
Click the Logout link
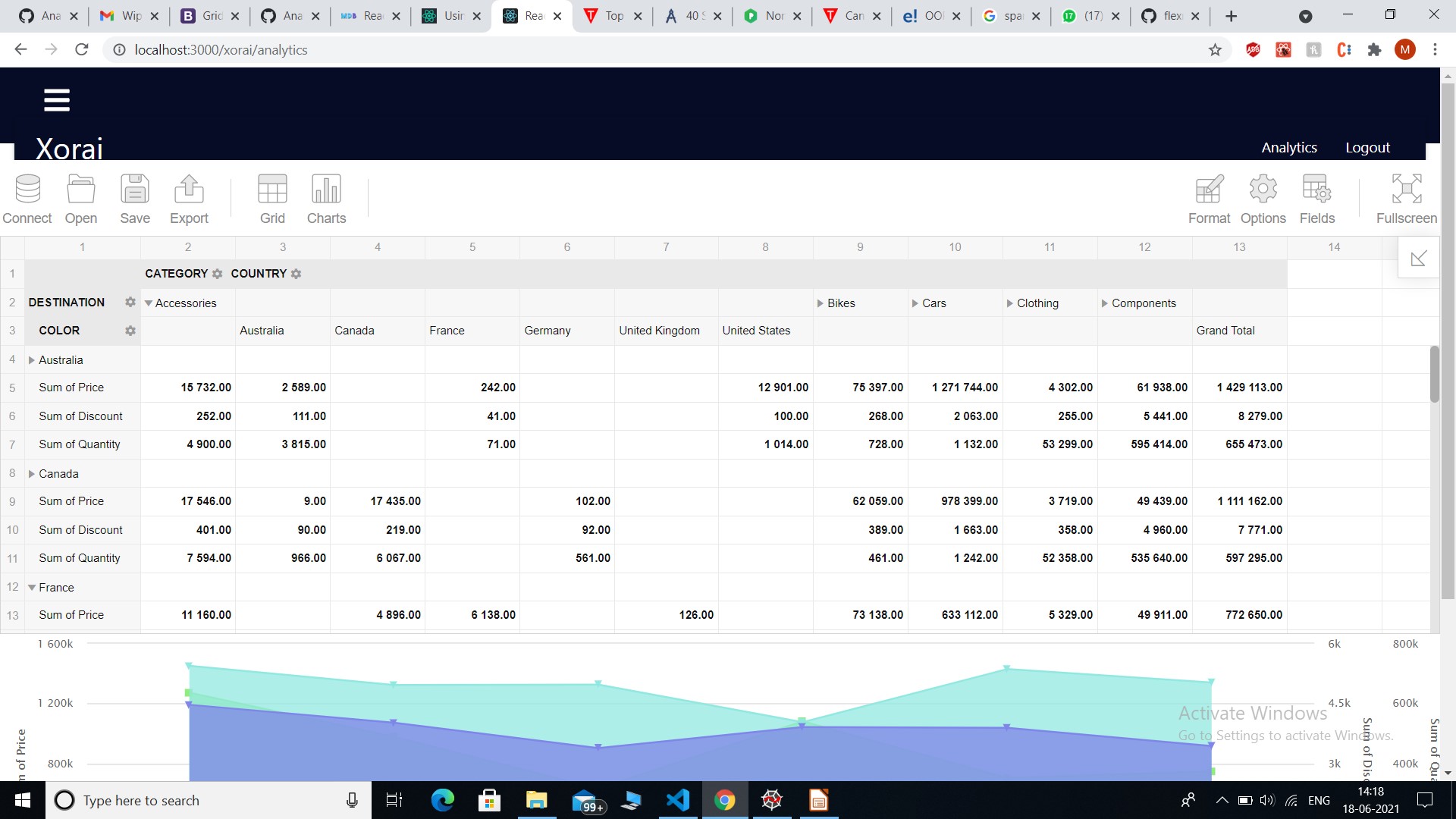coord(1367,146)
